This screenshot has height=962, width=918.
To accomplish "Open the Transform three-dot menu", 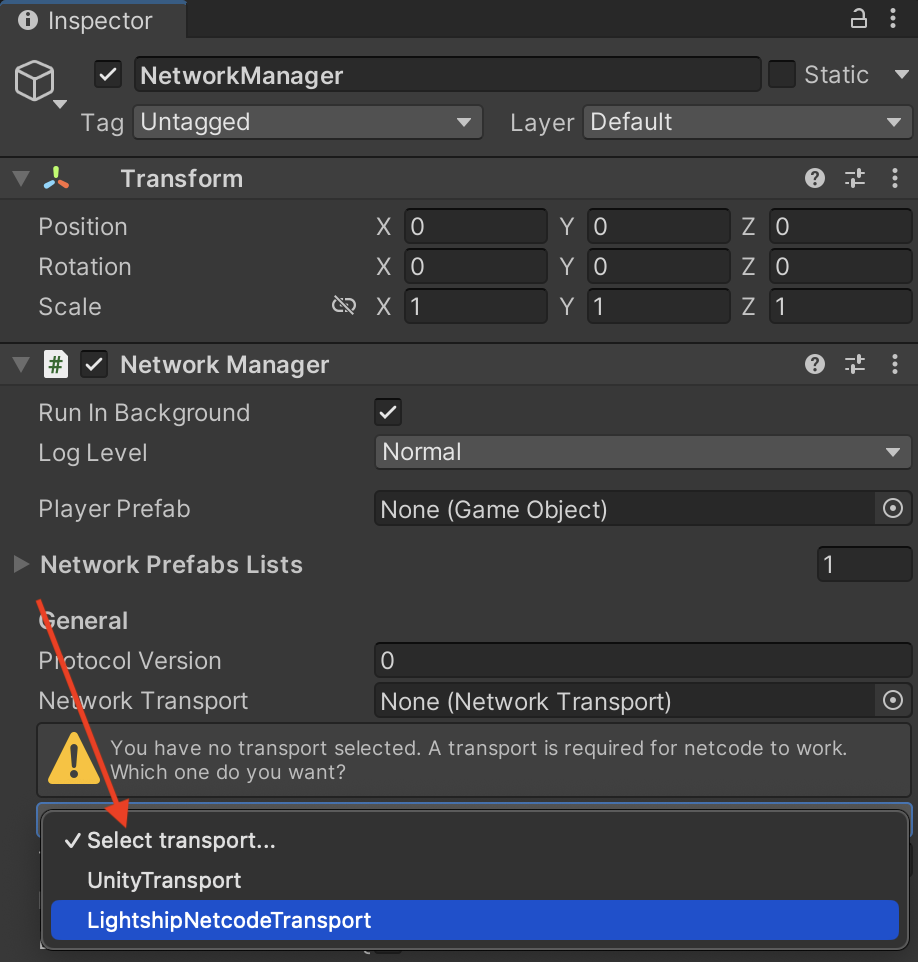I will tap(895, 178).
